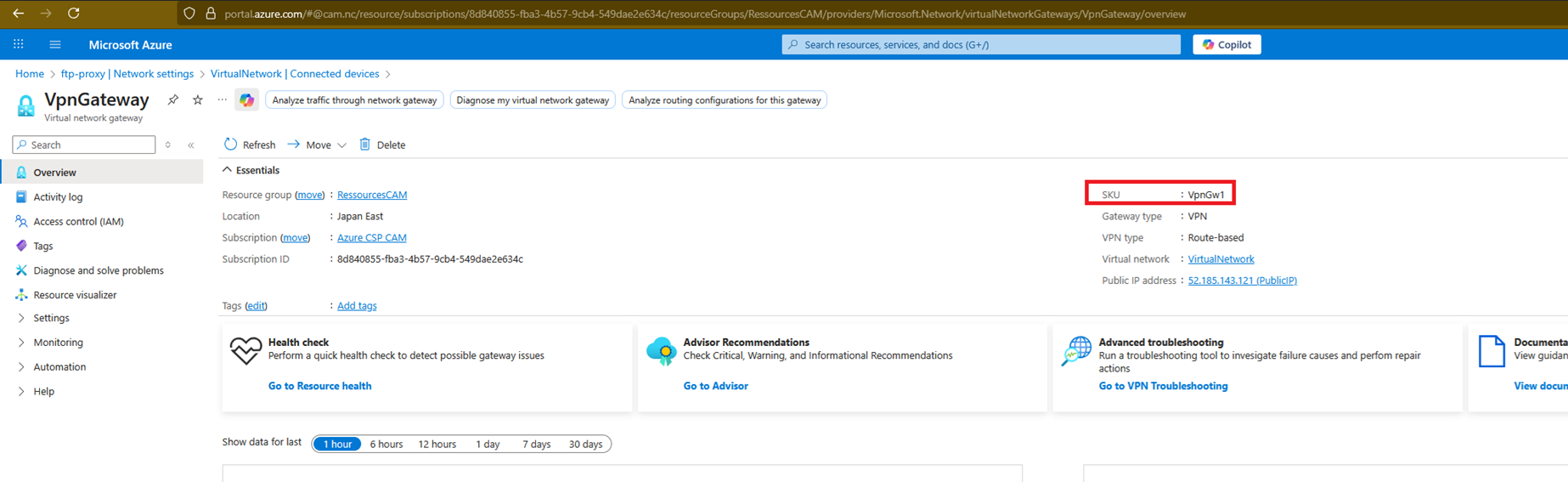This screenshot has height=482, width=1568.
Task: Mark VpnGateway as favorite with star icon
Action: tap(198, 99)
